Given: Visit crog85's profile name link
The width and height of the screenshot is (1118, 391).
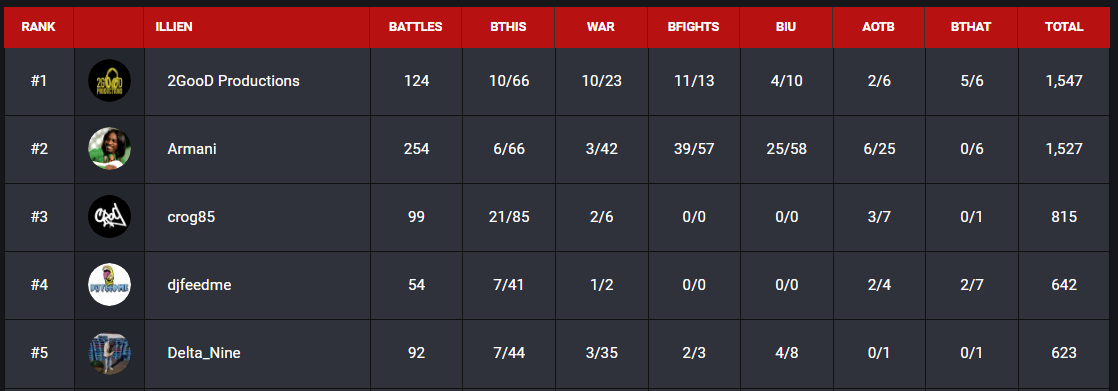Looking at the screenshot, I should 191,217.
